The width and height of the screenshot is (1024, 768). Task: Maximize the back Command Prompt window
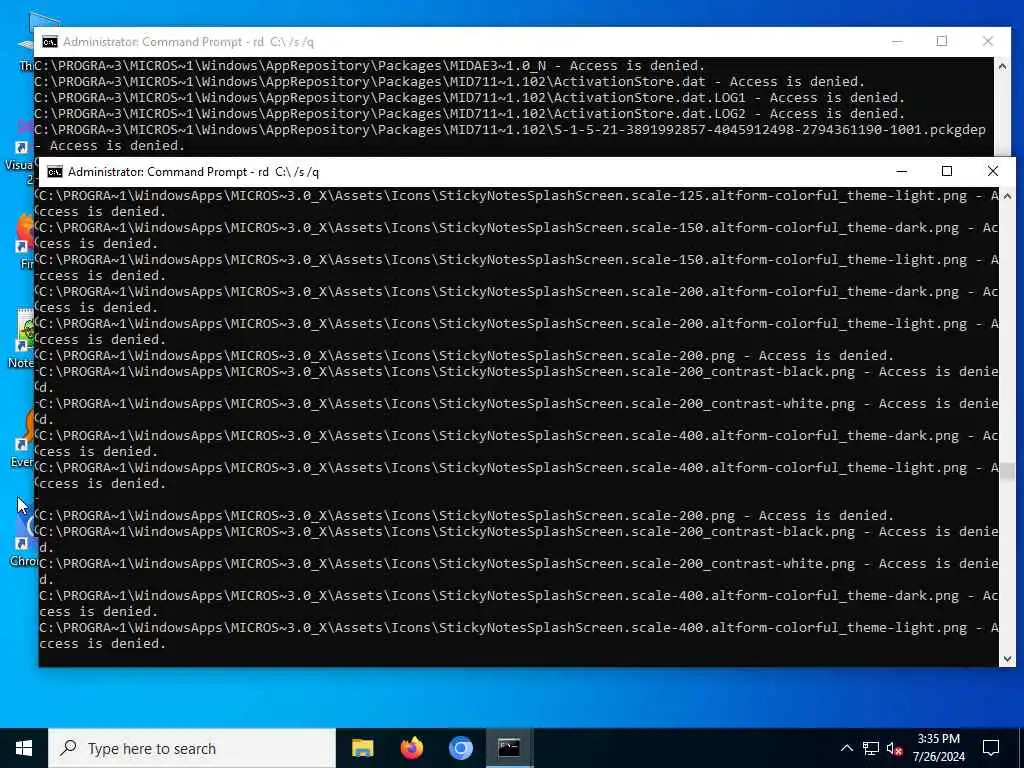[x=942, y=41]
